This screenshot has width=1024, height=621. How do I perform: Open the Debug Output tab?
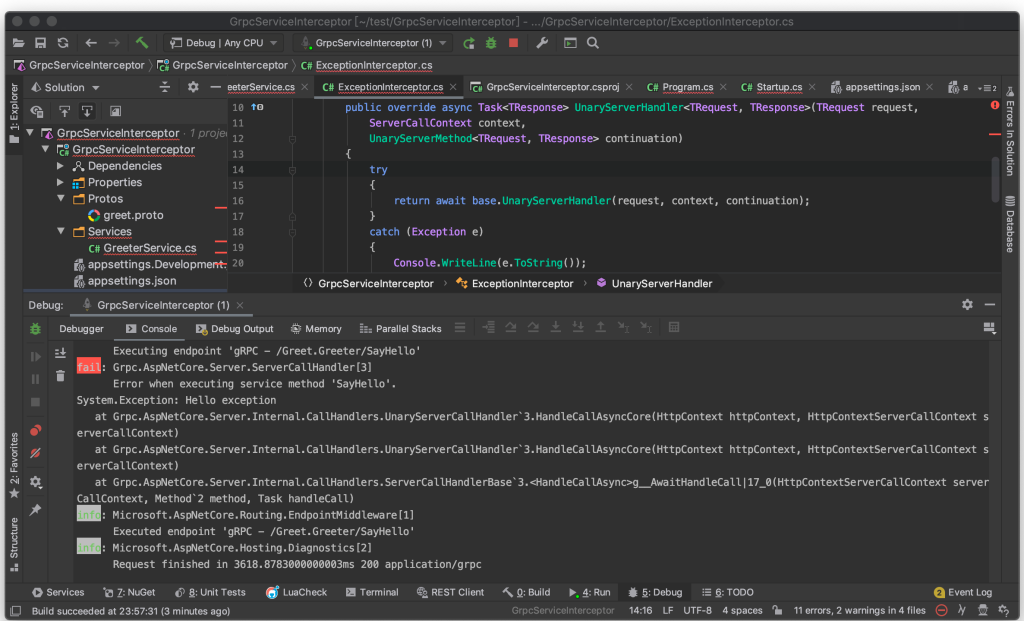(234, 328)
